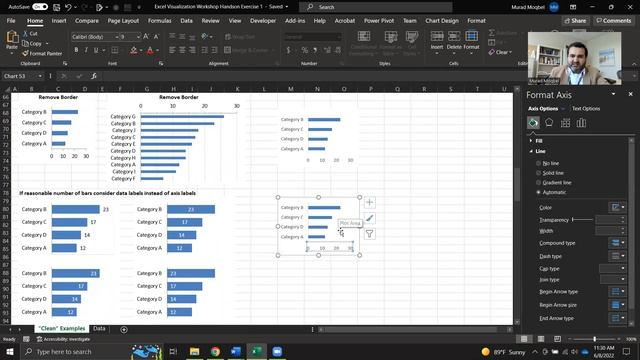Apply Bold formatting
This screenshot has height=360, width=640.
coord(76,50)
